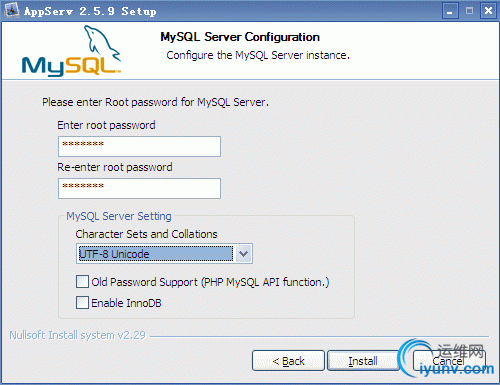Click the iyunv.com watermark logo

(447, 358)
